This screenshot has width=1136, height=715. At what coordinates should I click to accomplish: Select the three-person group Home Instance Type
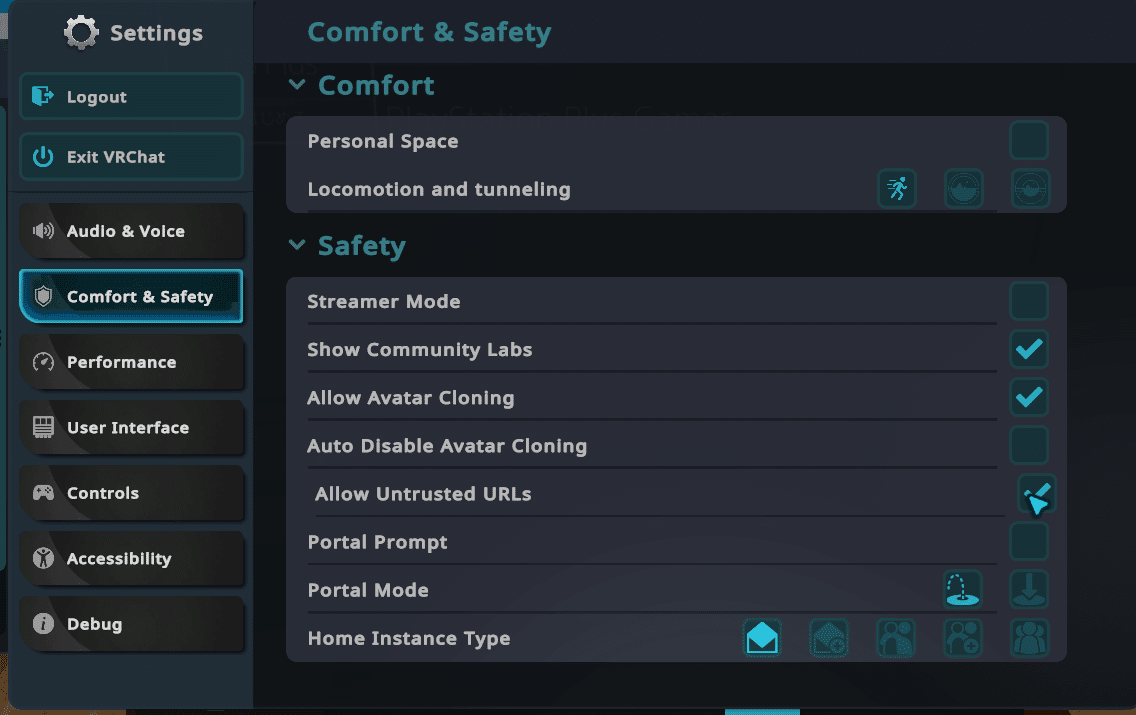[x=1029, y=637]
